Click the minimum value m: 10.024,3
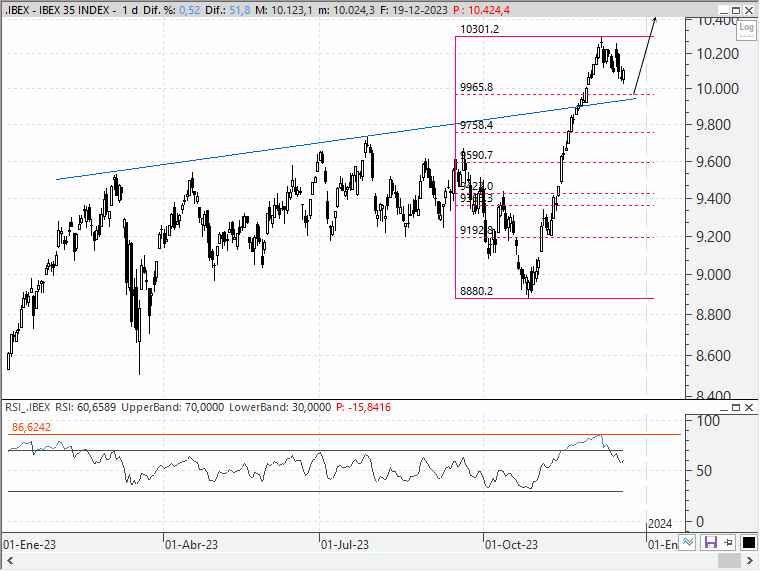Screen dimensions: 760x571 [346, 10]
